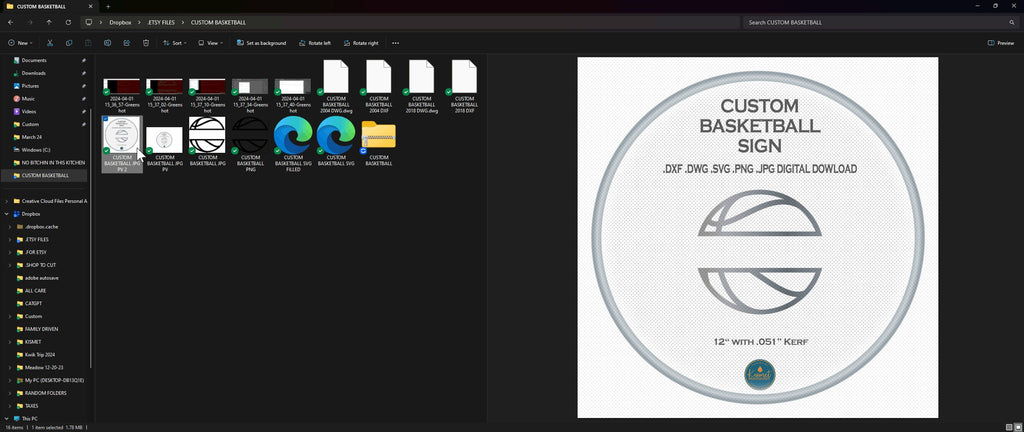
Task: Toggle the Preview pane button
Action: coord(1001,43)
